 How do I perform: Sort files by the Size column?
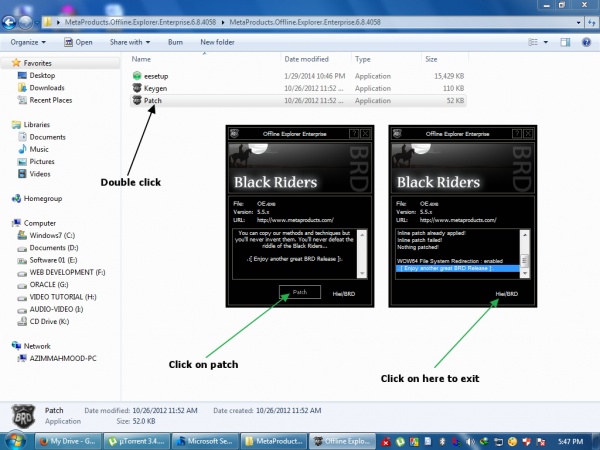click(x=431, y=59)
